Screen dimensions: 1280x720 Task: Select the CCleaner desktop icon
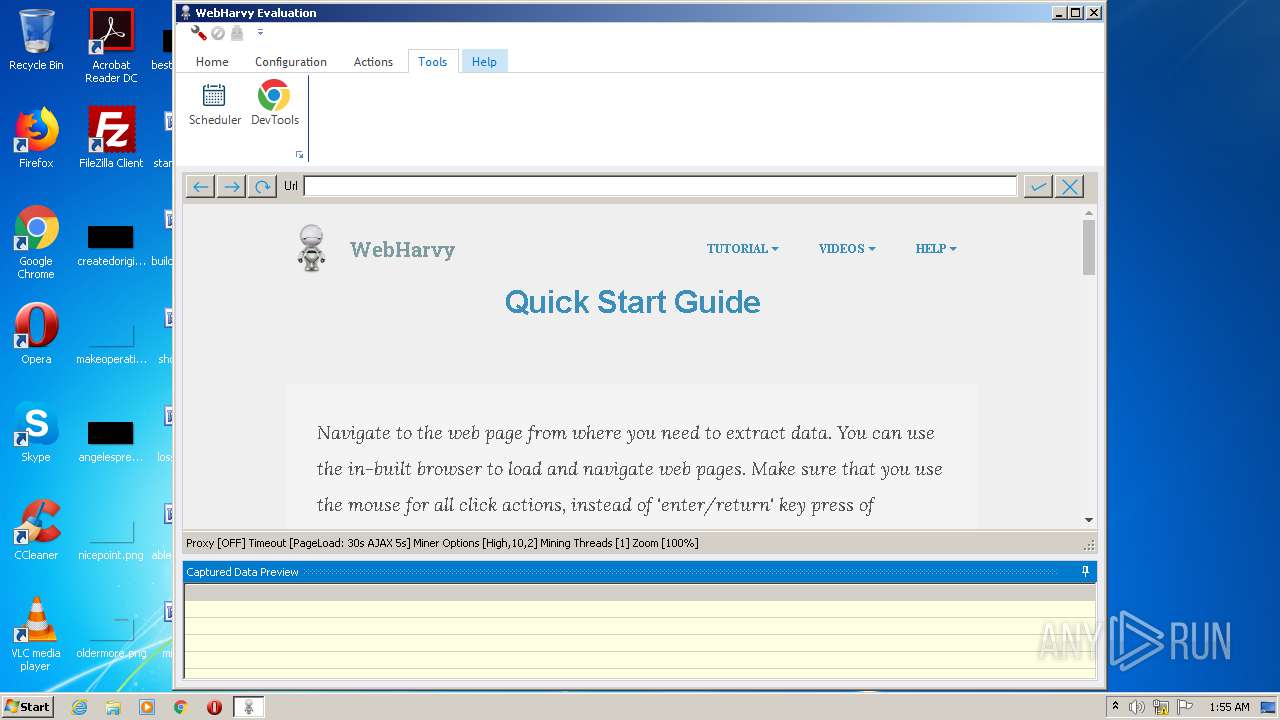(36, 530)
